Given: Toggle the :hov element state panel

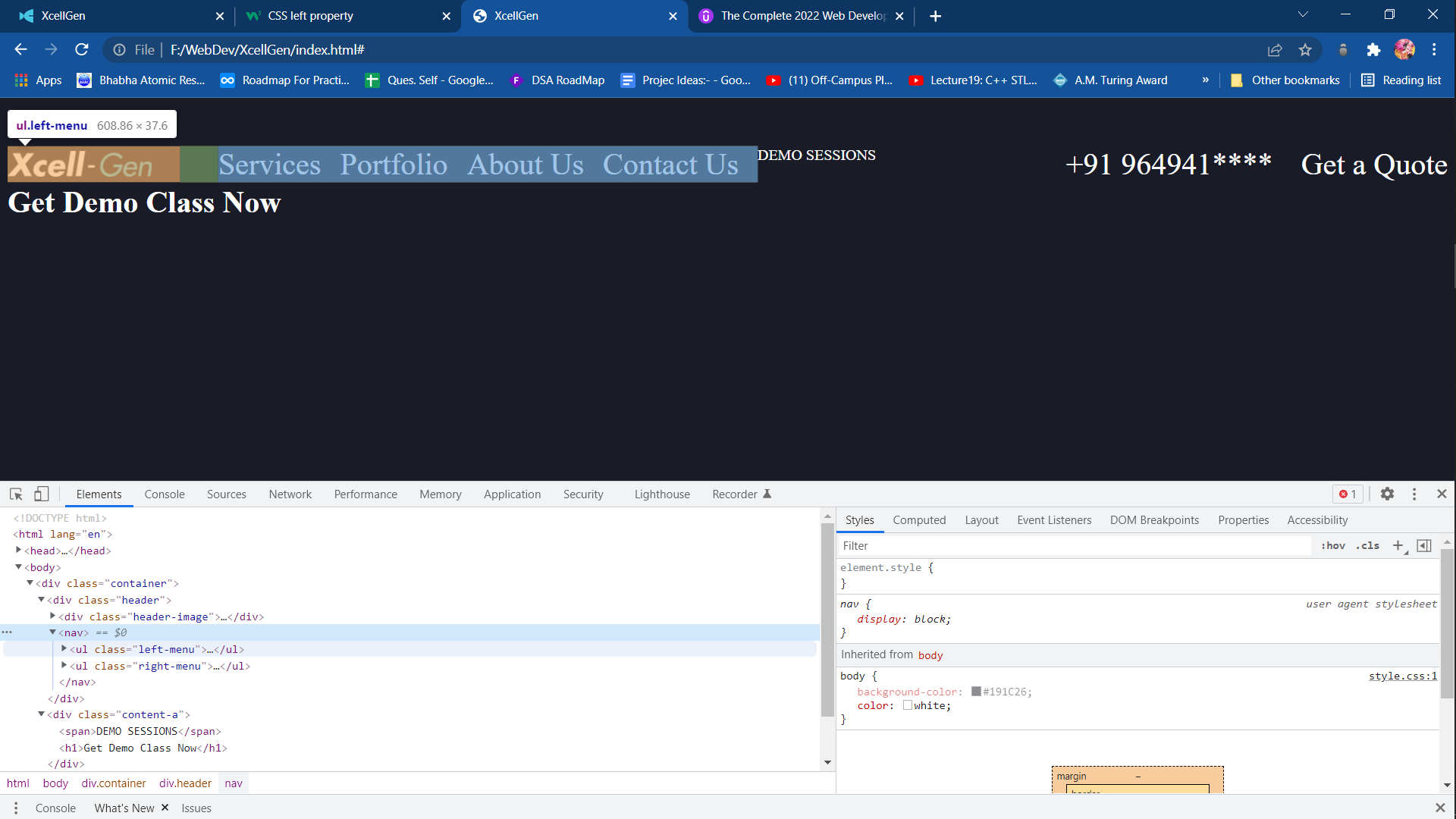Looking at the screenshot, I should click(x=1332, y=545).
